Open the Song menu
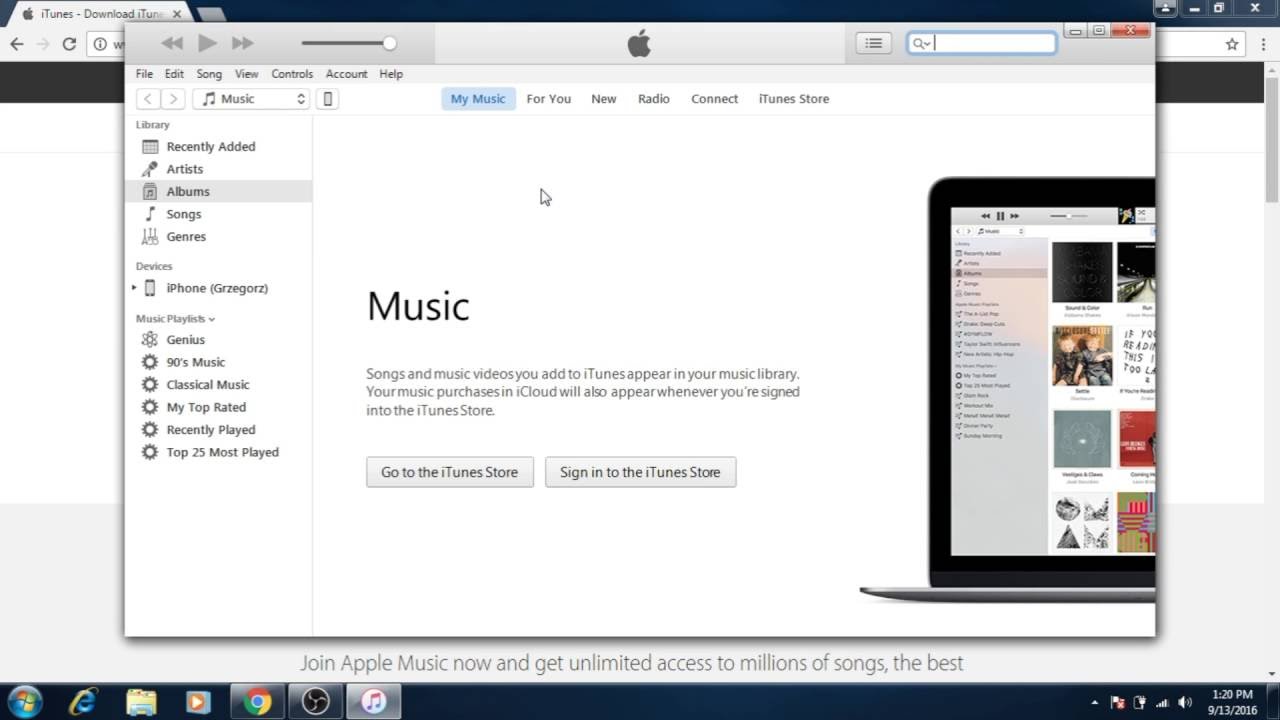This screenshot has height=720, width=1280. 209,74
